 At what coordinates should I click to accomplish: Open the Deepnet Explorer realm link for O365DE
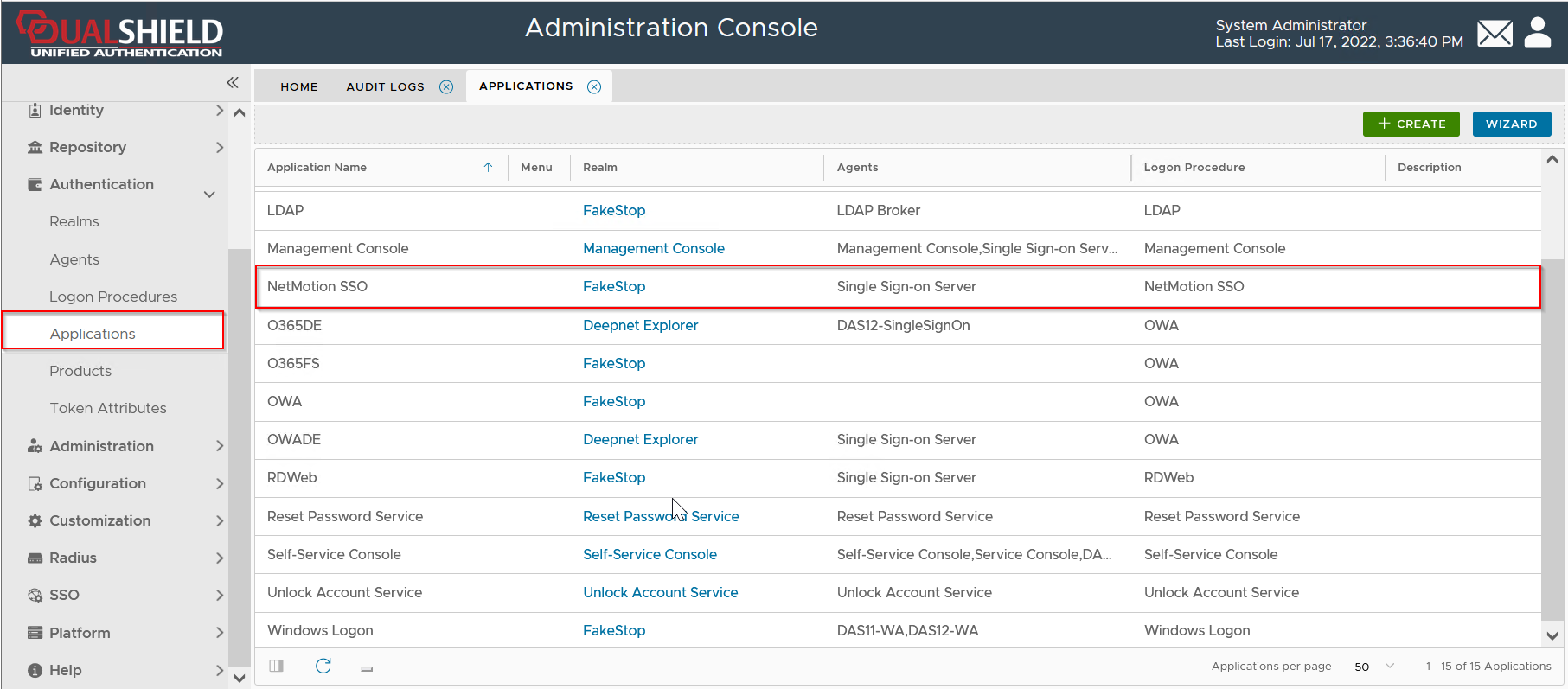640,326
